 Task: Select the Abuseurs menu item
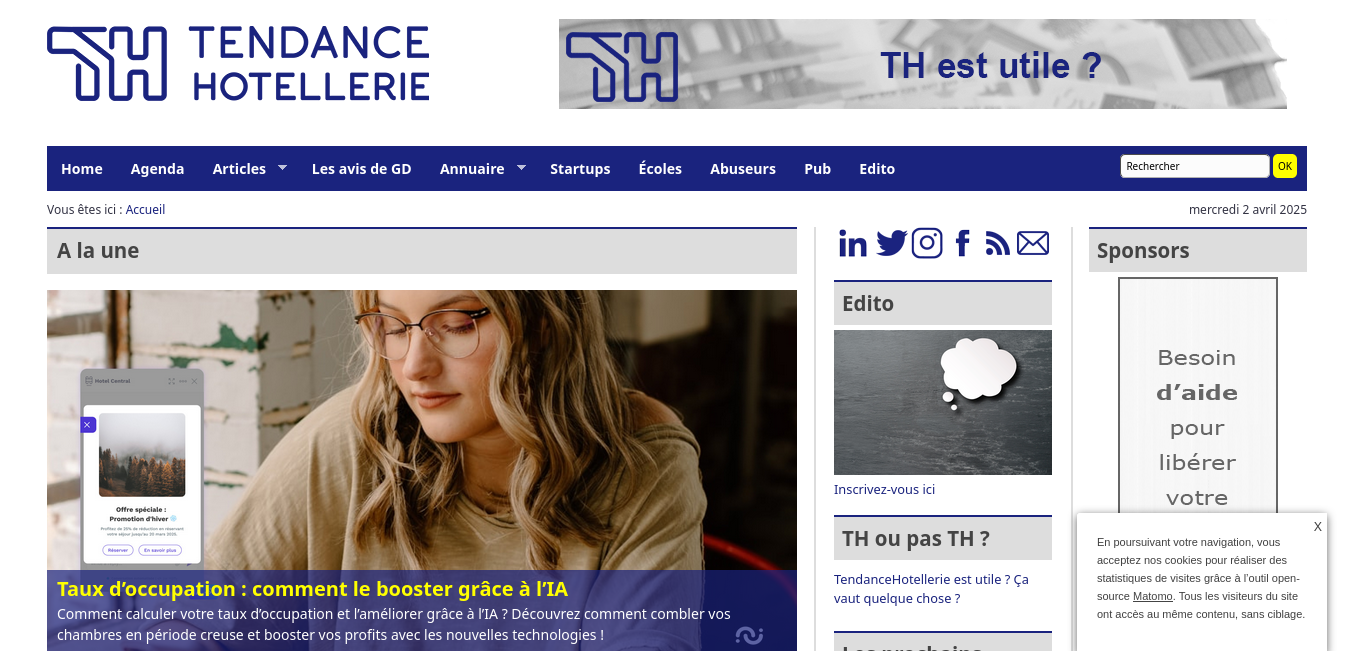[743, 169]
